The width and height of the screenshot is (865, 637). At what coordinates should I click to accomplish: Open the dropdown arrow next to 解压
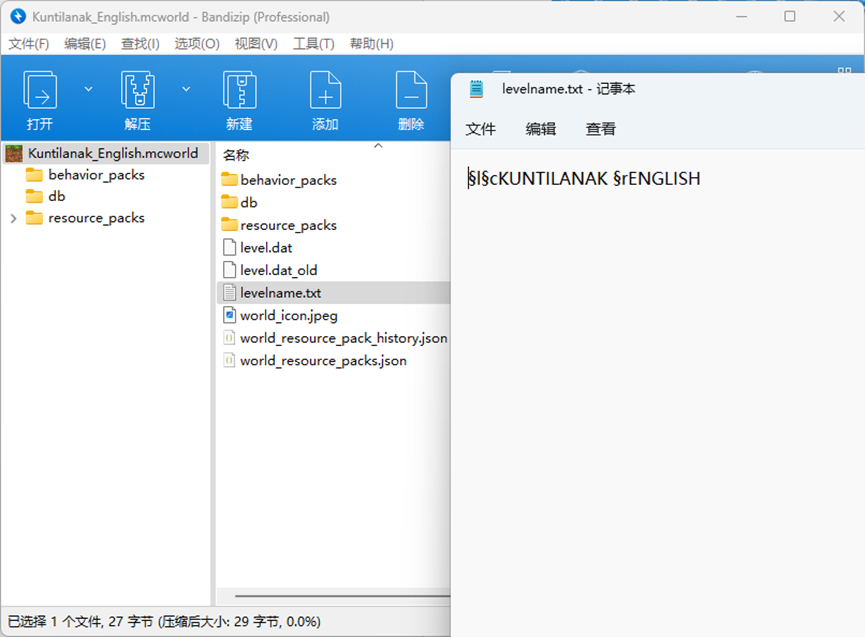[x=186, y=89]
